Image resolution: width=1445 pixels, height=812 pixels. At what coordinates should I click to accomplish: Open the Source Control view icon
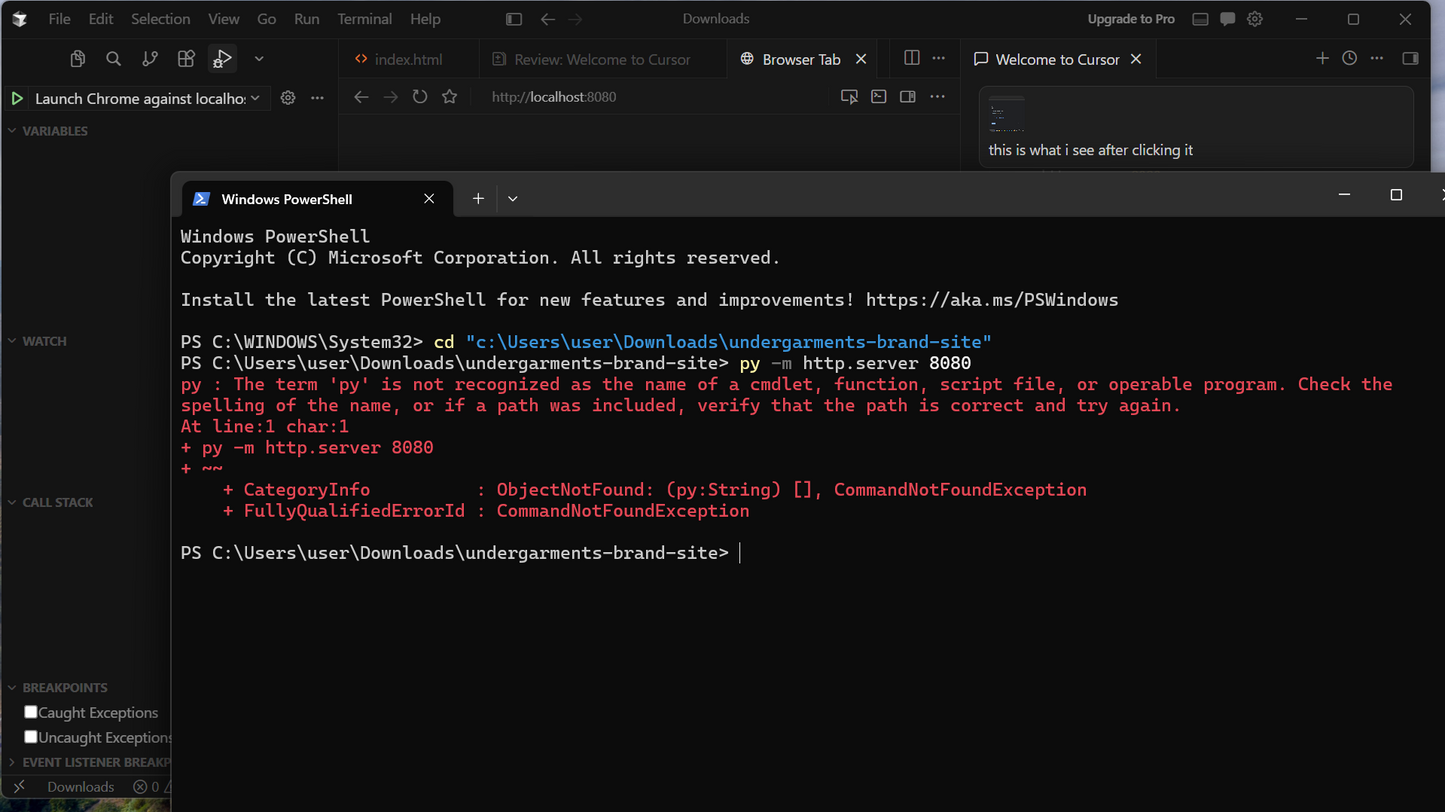point(150,59)
